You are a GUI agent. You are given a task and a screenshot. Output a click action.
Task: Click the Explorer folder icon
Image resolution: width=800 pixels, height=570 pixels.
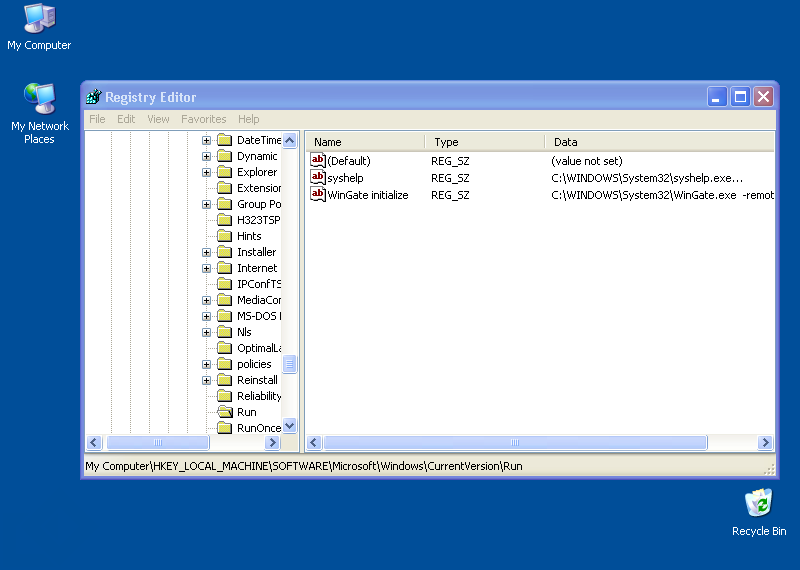pos(224,172)
